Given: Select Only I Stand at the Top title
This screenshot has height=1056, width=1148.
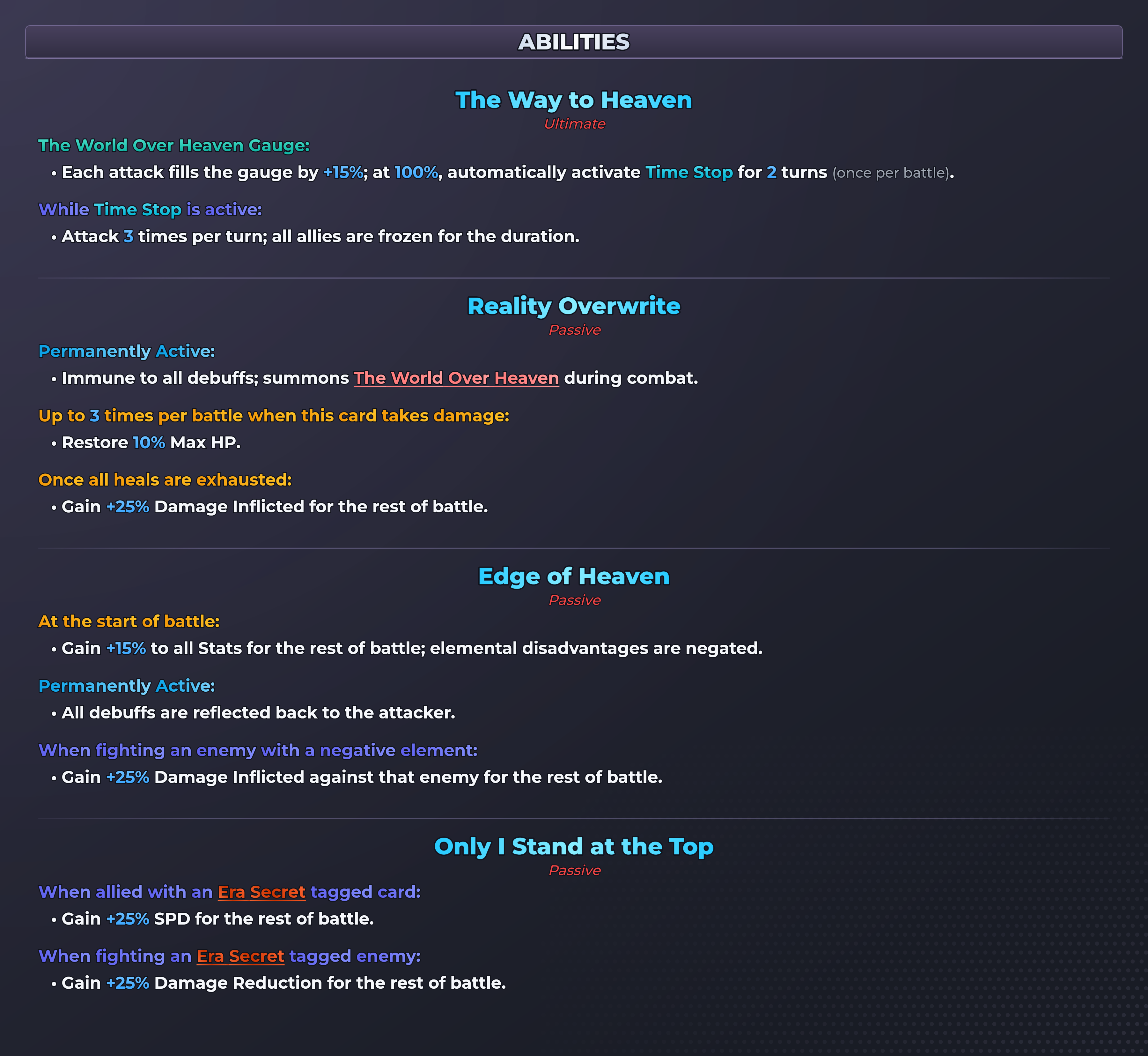Looking at the screenshot, I should 574,847.
